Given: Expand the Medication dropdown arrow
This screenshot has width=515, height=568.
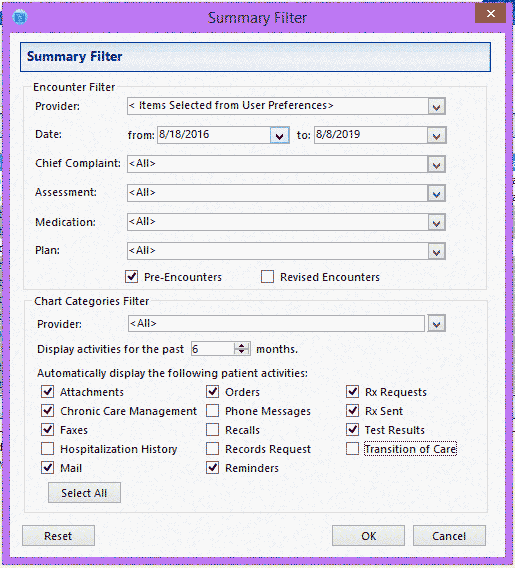Looking at the screenshot, I should pyautogui.click(x=436, y=222).
